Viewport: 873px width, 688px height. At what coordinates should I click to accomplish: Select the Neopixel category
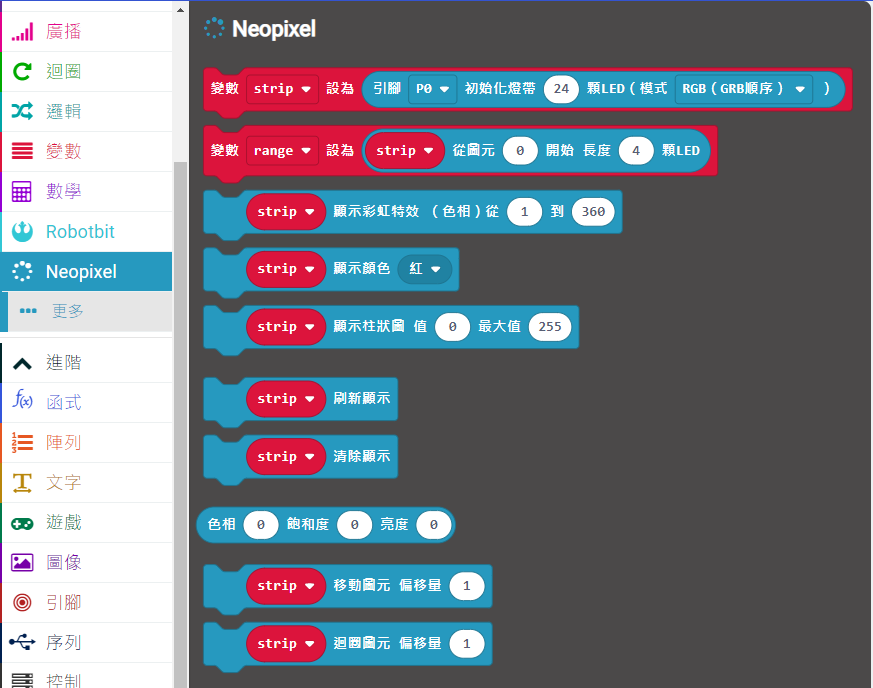(81, 272)
